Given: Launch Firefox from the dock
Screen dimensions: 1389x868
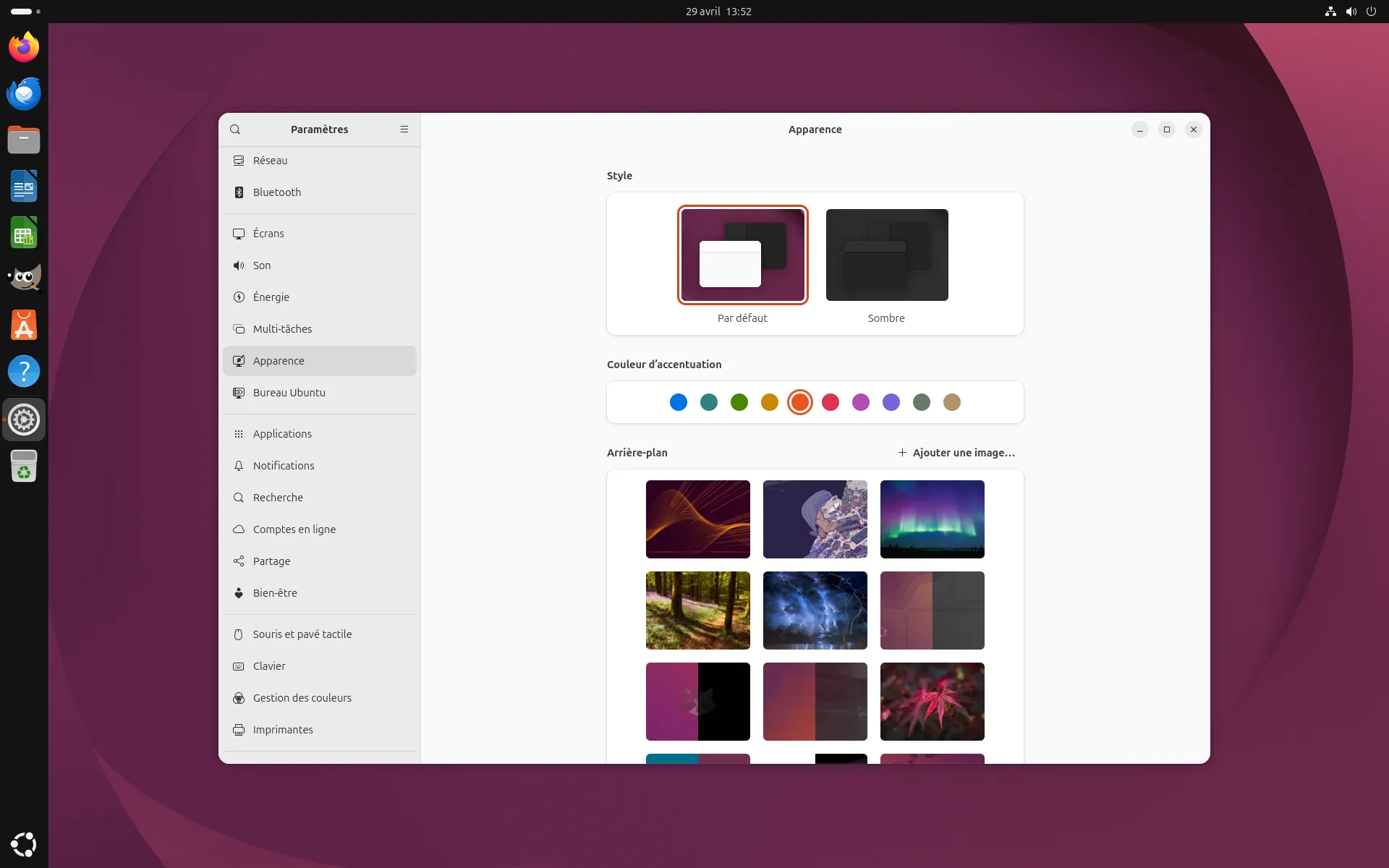Looking at the screenshot, I should point(24,47).
